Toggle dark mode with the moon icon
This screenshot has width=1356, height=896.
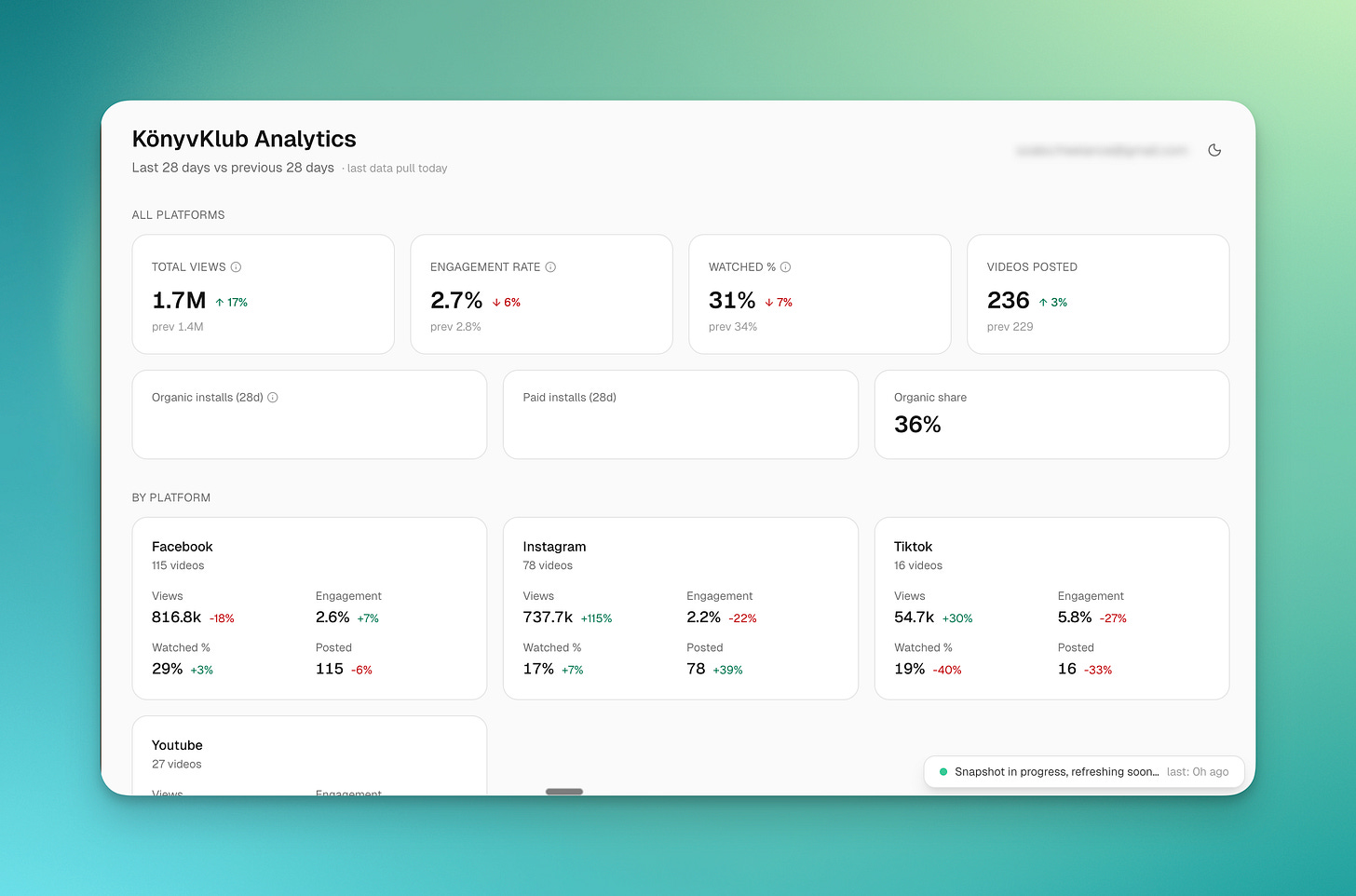point(1214,150)
